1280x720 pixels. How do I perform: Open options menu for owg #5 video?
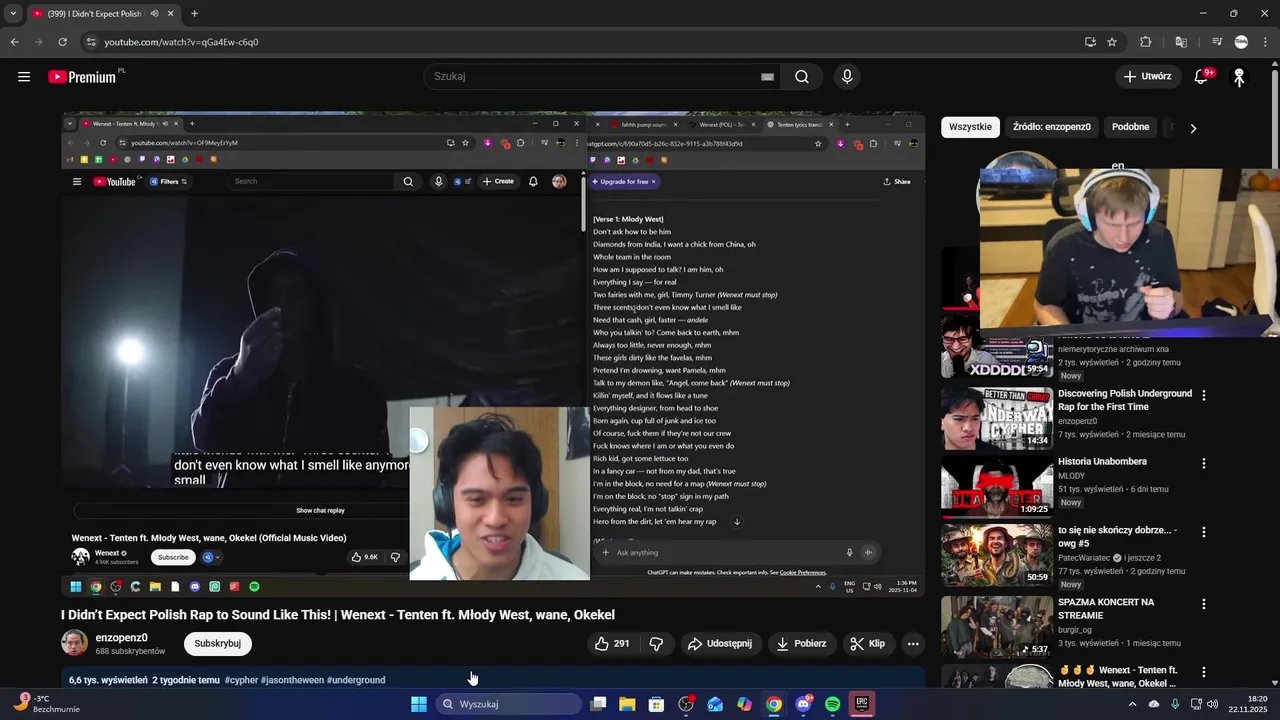coord(1203,532)
